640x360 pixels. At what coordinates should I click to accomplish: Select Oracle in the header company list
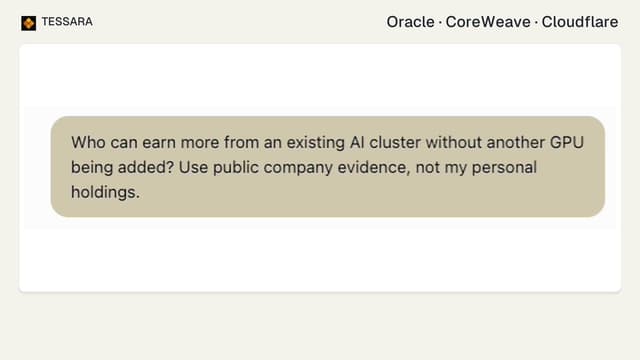click(410, 22)
